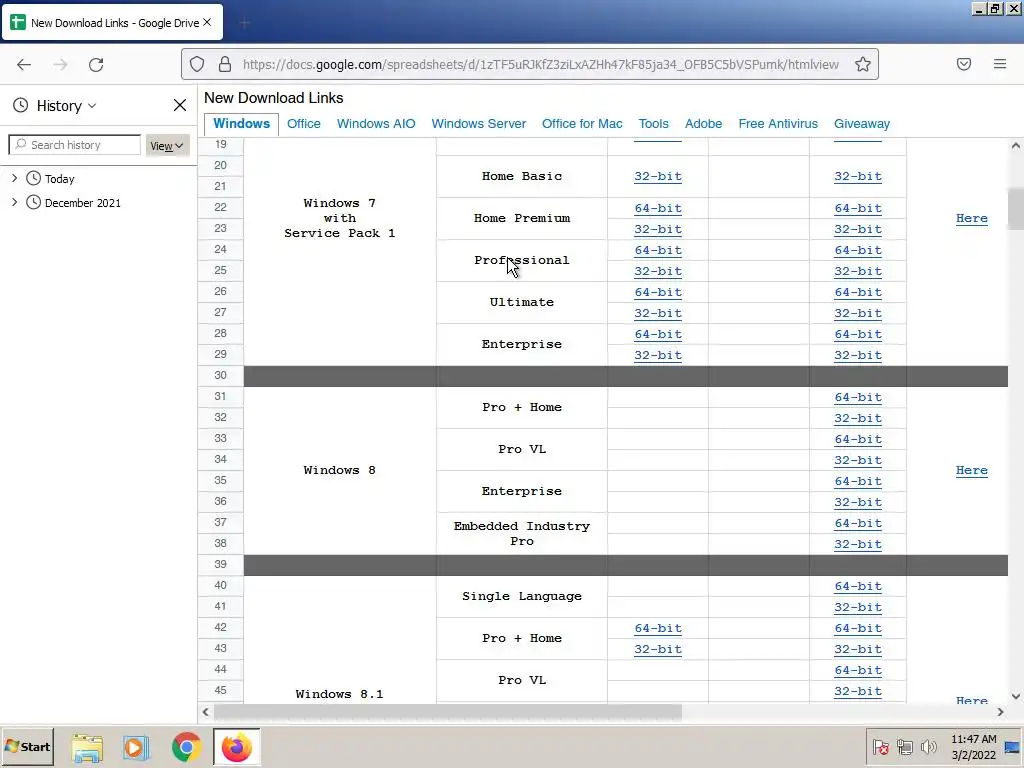Screen dimensions: 1024x768
Task: Click the scroll down arrow
Action: (1016, 696)
